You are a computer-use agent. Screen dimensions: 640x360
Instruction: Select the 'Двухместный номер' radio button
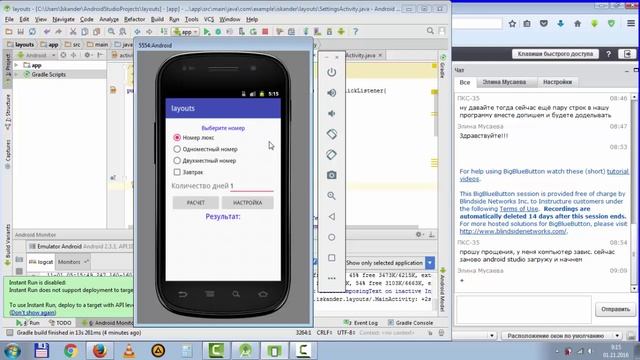pos(177,160)
